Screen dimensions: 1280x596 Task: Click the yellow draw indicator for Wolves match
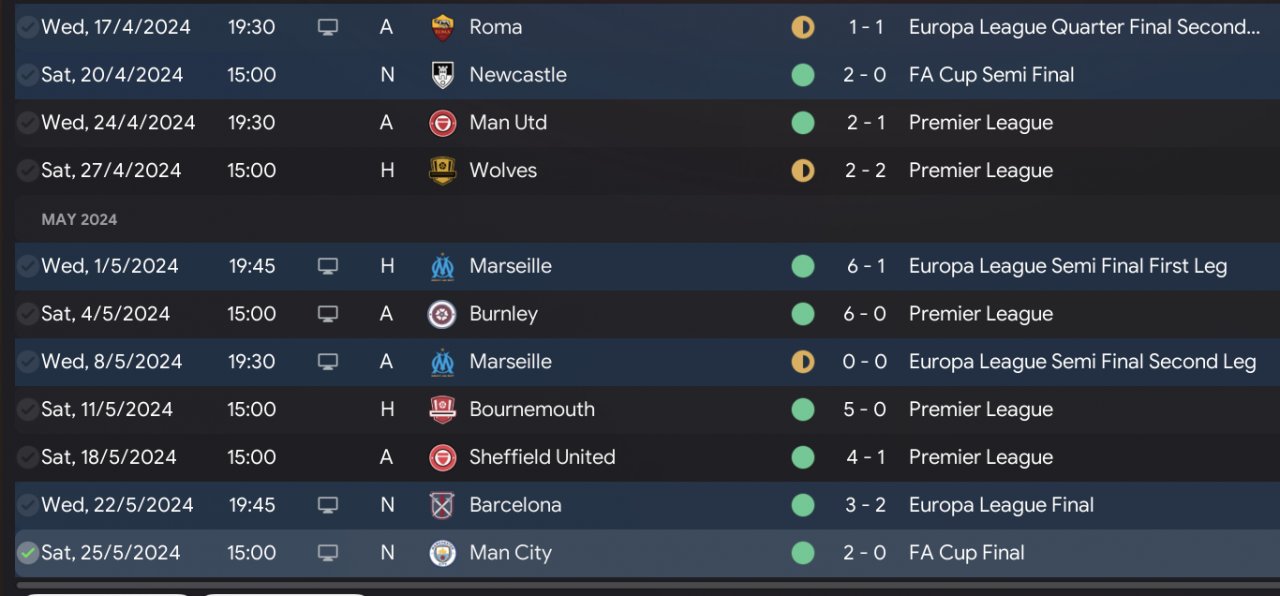pyautogui.click(x=803, y=171)
